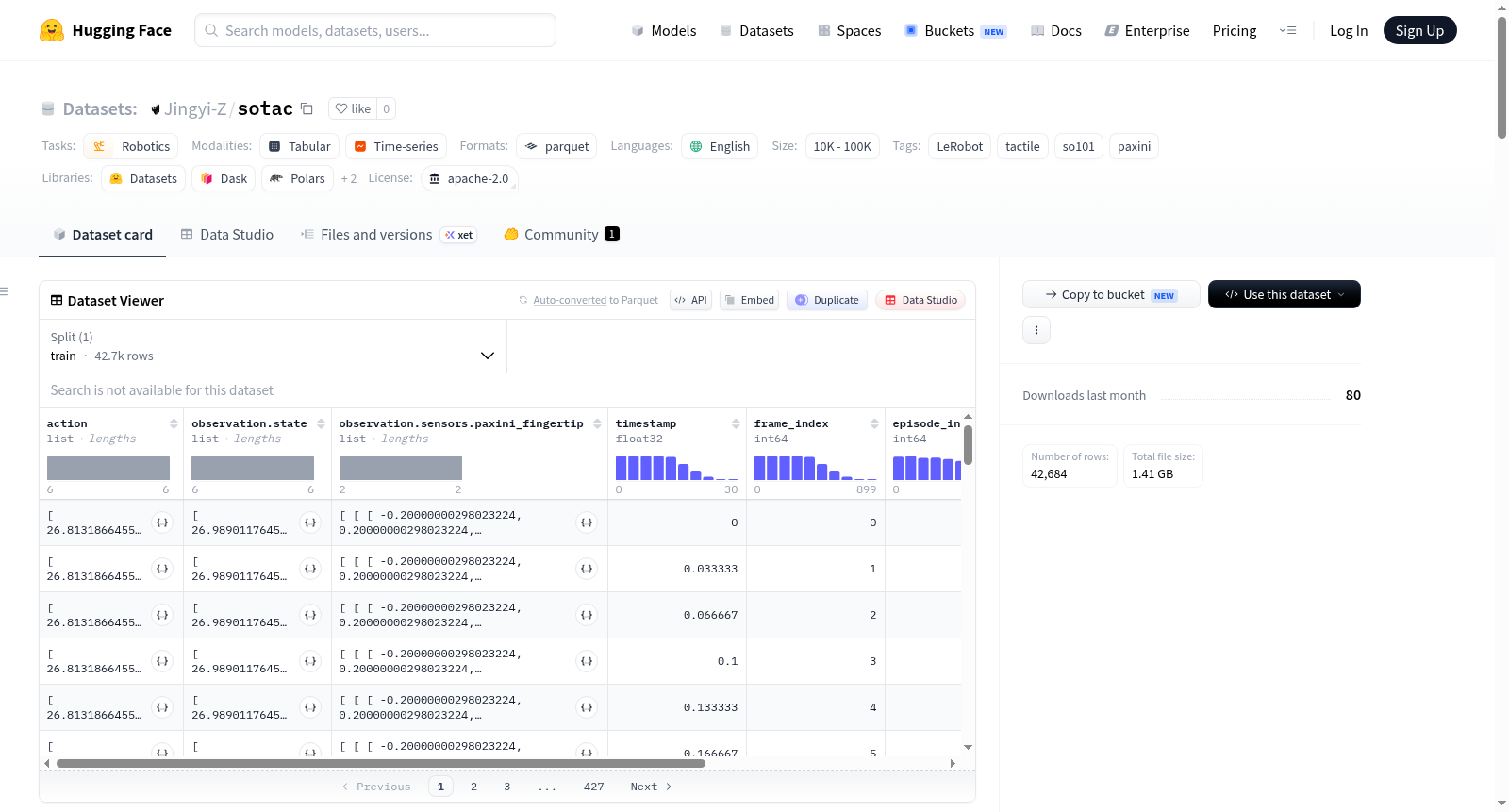Image resolution: width=1509 pixels, height=812 pixels.
Task: Open the Pricing page link
Action: tap(1235, 30)
